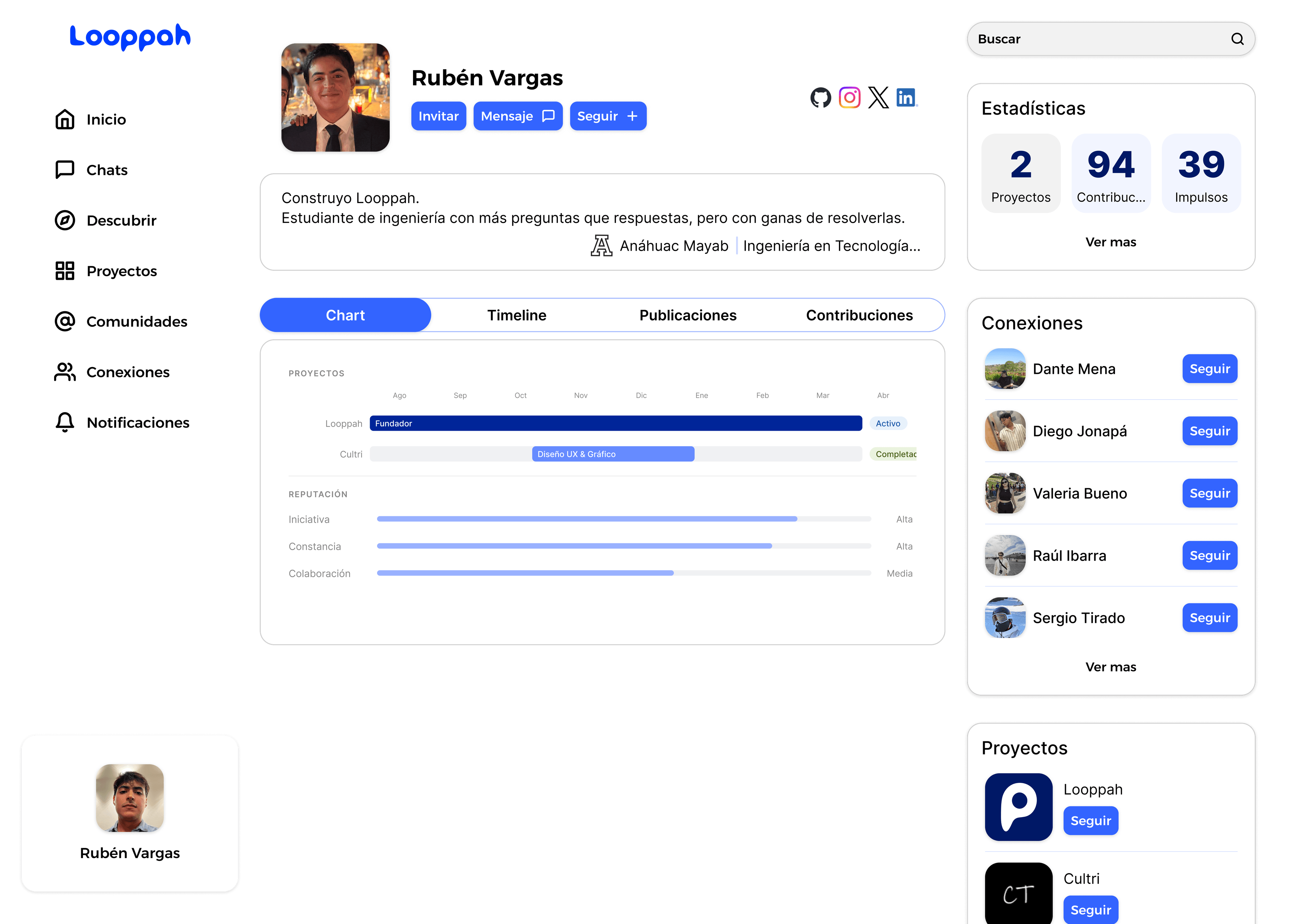Image resolution: width=1299 pixels, height=924 pixels.
Task: Open the X (Twitter) profile icon
Action: pos(878,98)
